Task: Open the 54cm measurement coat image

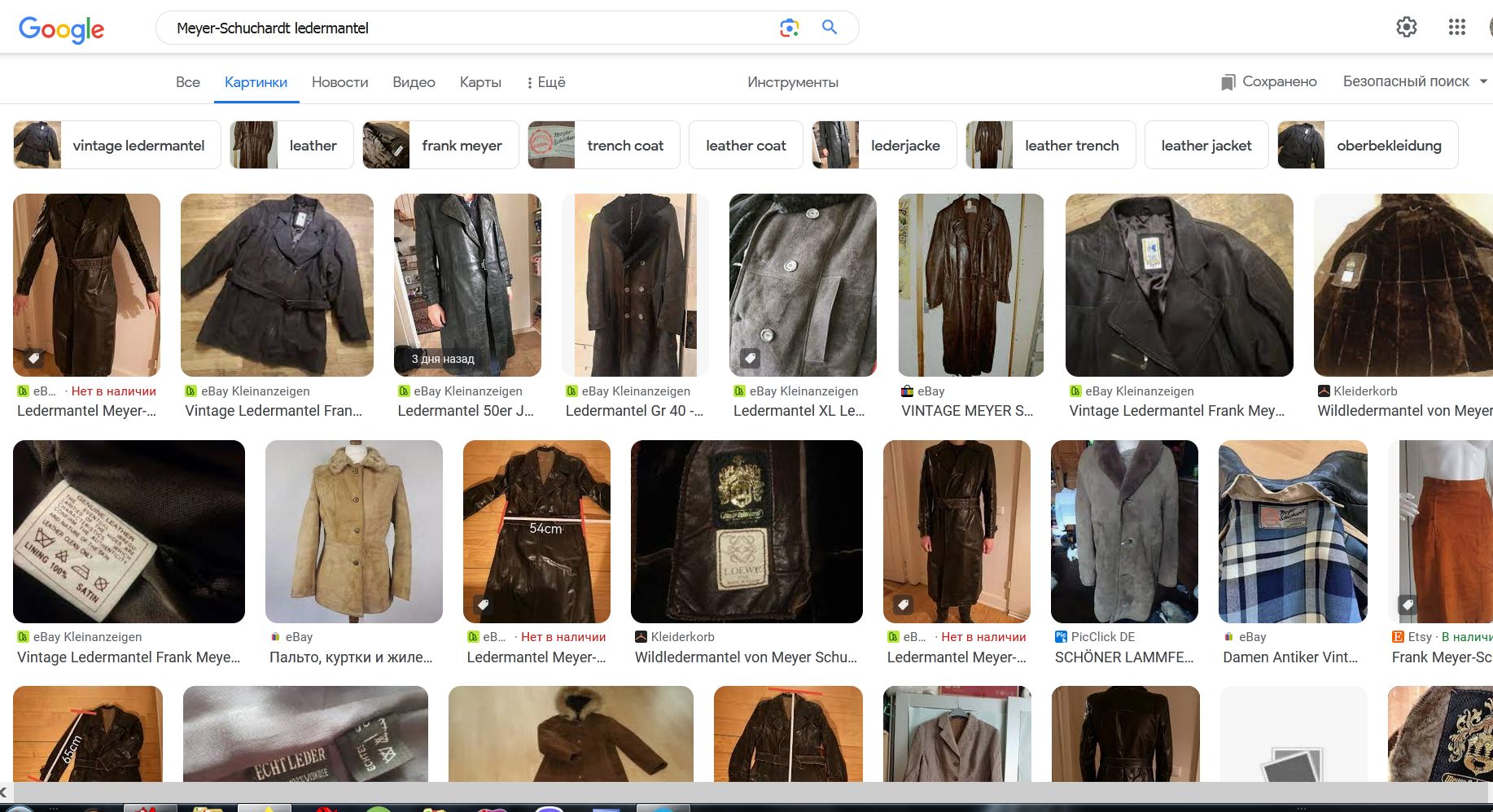Action: coord(536,531)
